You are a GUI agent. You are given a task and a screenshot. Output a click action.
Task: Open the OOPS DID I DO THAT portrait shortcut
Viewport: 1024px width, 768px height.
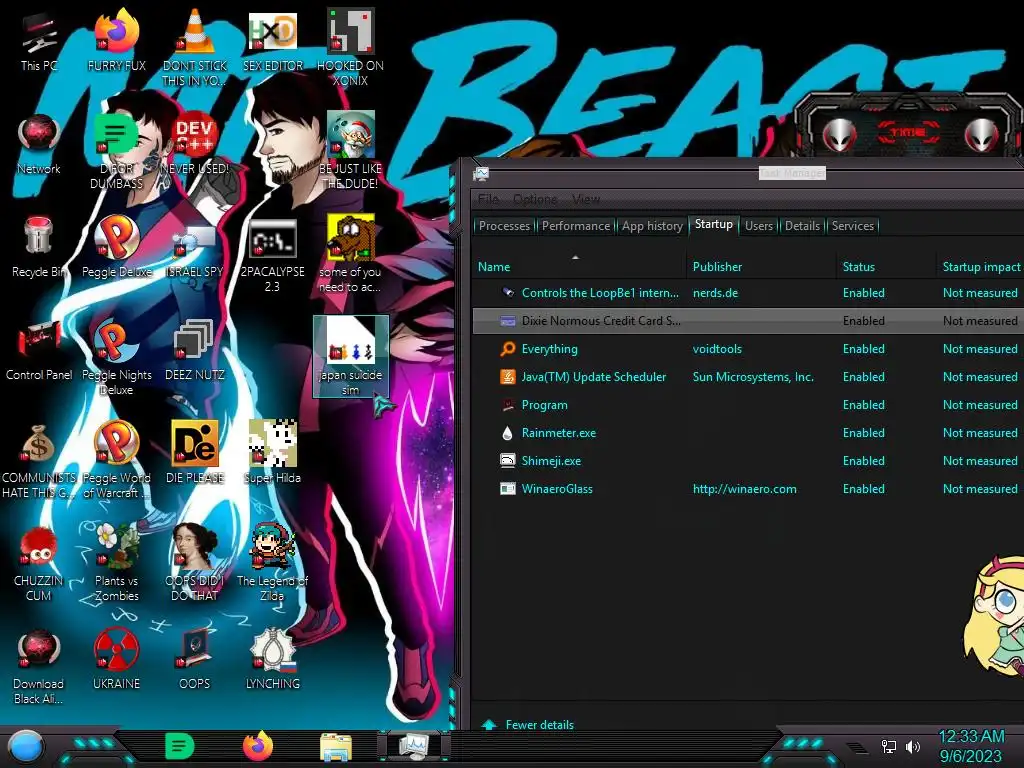coord(194,563)
